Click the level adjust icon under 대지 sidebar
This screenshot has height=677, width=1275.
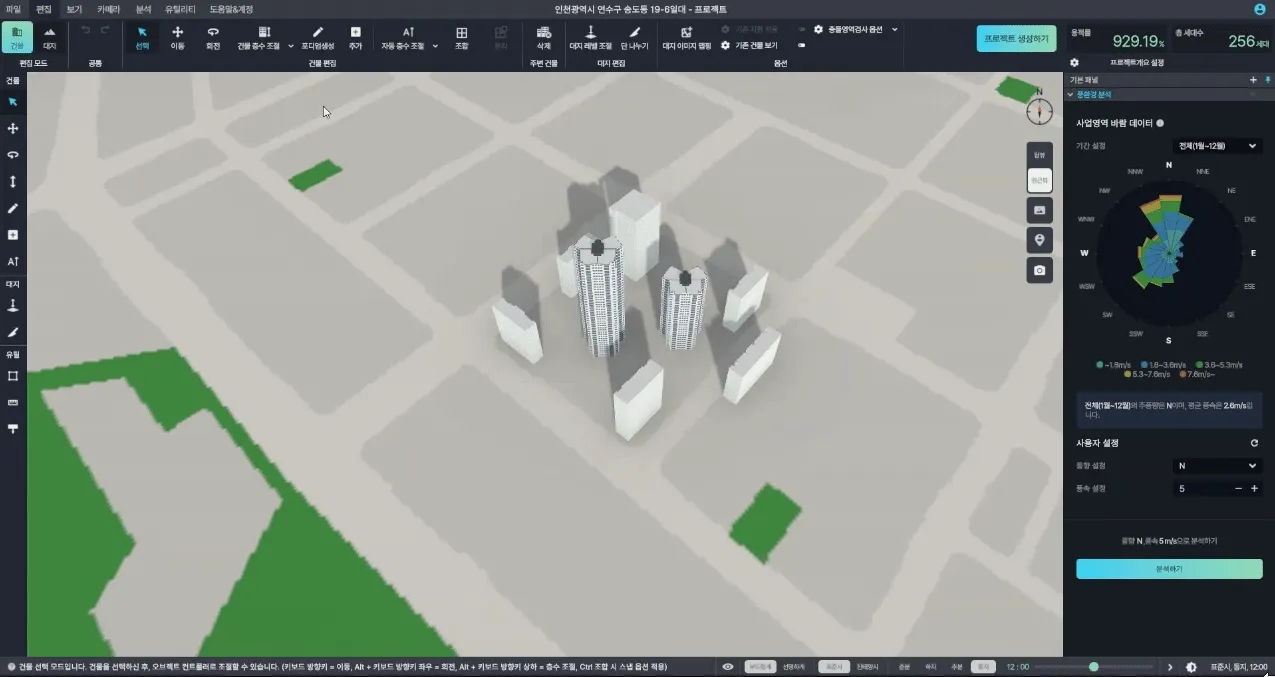click(x=13, y=305)
